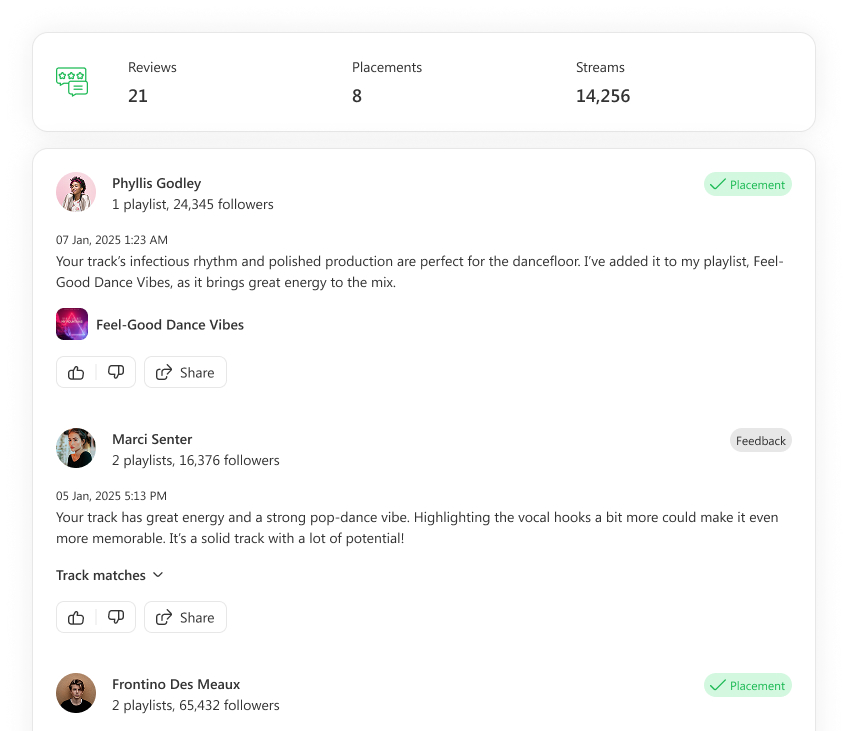Thumbs up Marci Senter's feedback
Image resolution: width=848 pixels, height=731 pixels.
[x=76, y=617]
